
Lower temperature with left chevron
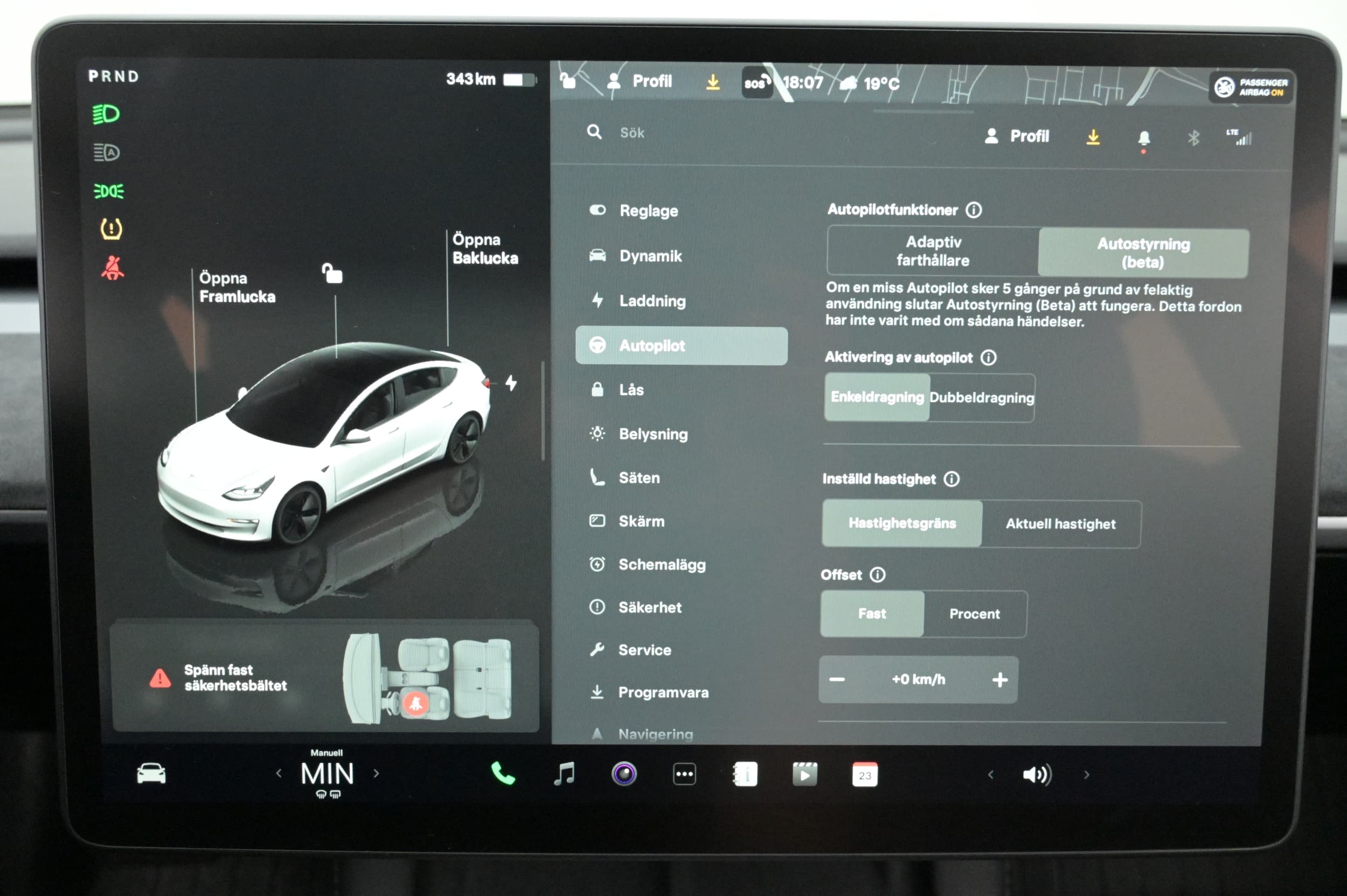point(279,774)
